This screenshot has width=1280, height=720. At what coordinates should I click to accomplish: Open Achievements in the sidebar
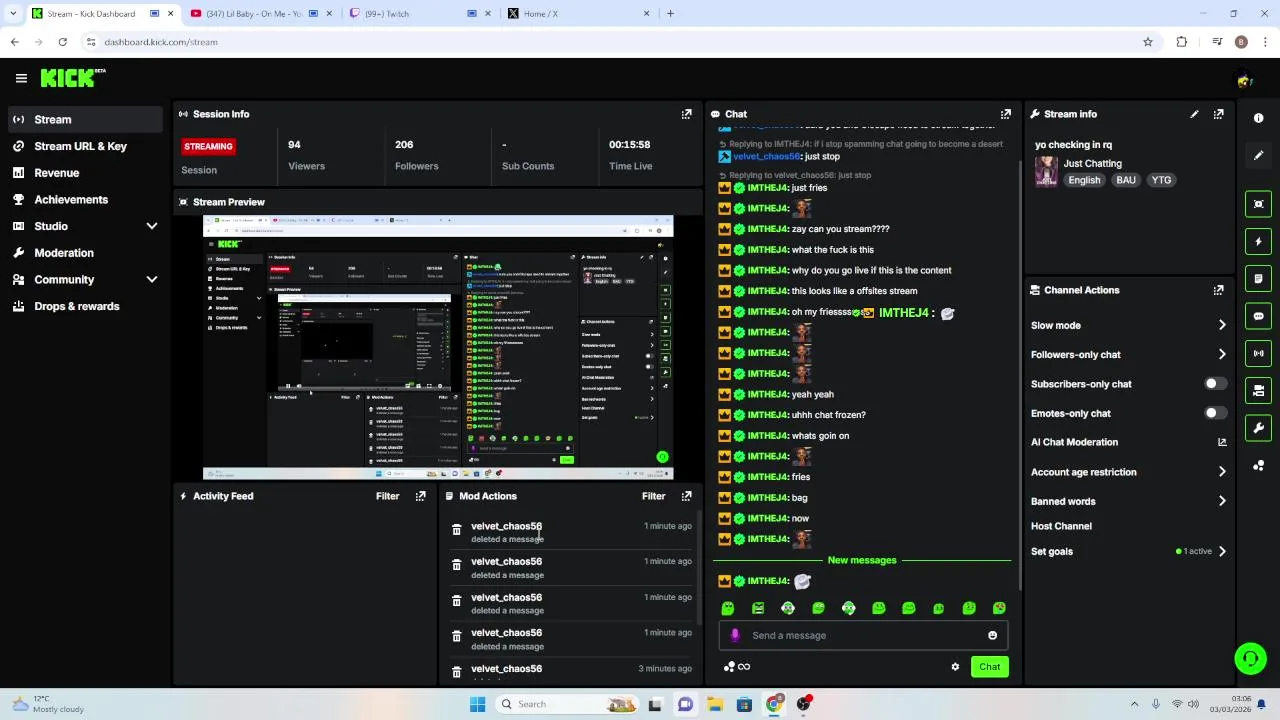[x=84, y=199]
